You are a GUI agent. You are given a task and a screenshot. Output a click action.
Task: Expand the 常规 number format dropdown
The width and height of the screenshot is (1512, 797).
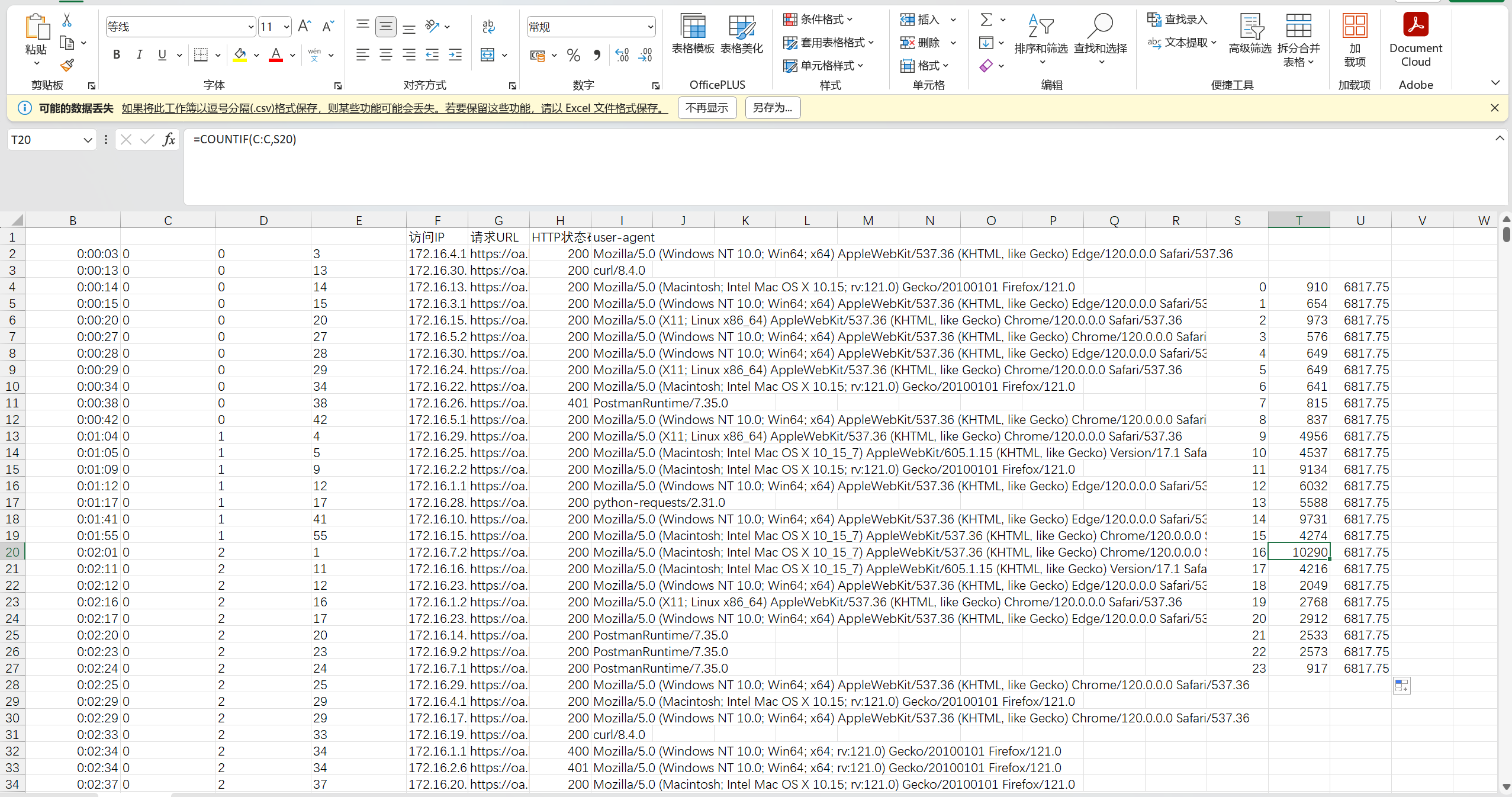[x=650, y=27]
